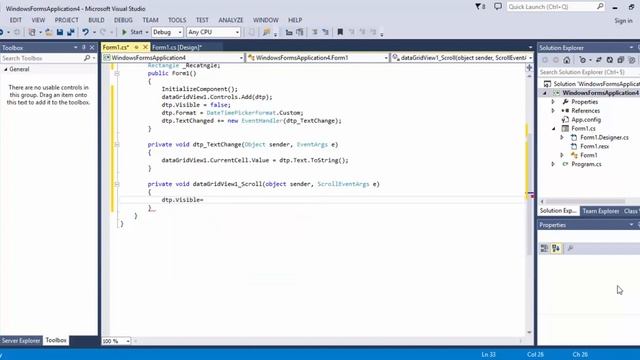Click the Quick Launch input field
The width and height of the screenshot is (640, 360).
551,7
